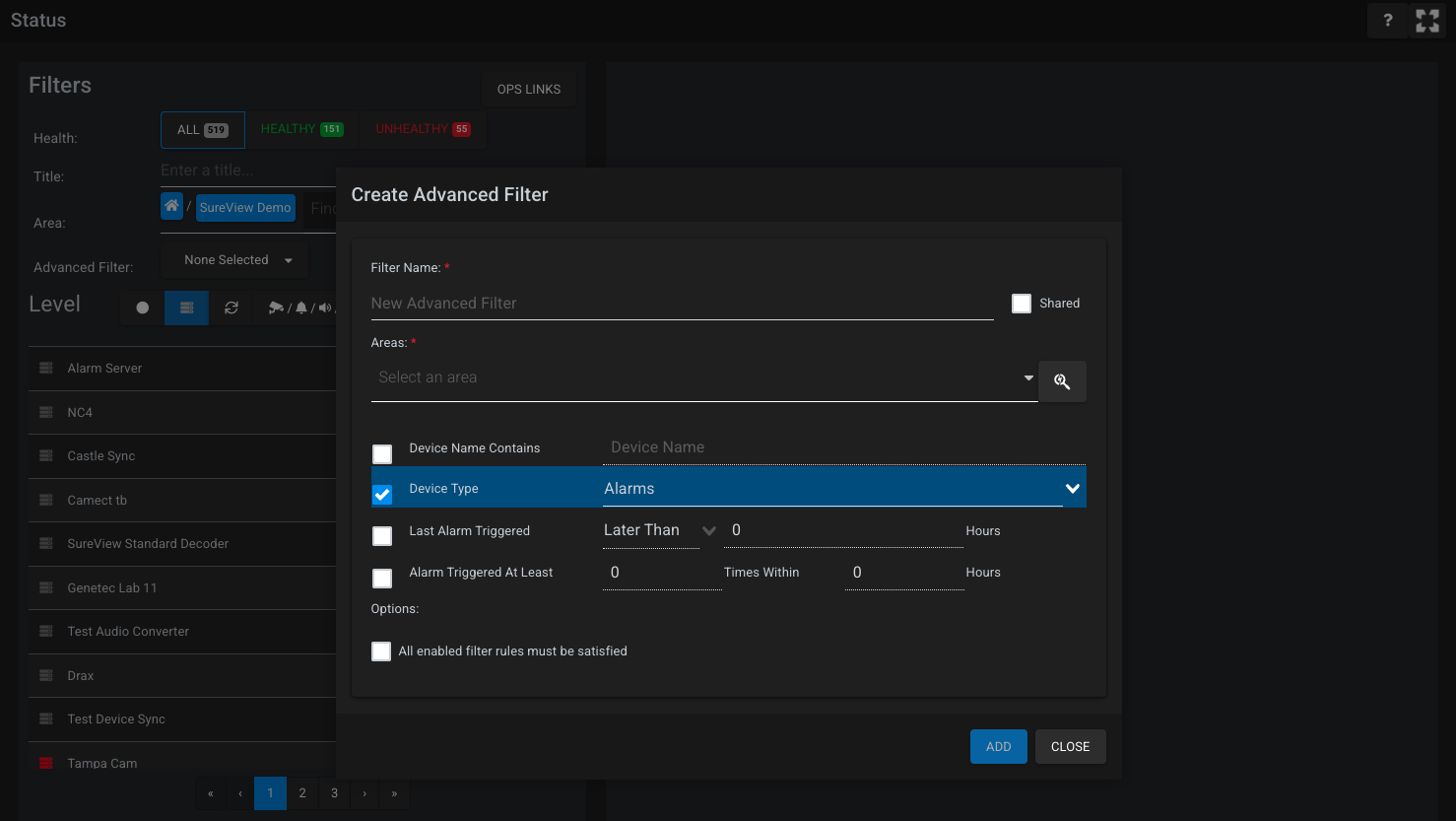
Task: Click the refresh sync arrows icon
Action: (x=232, y=308)
